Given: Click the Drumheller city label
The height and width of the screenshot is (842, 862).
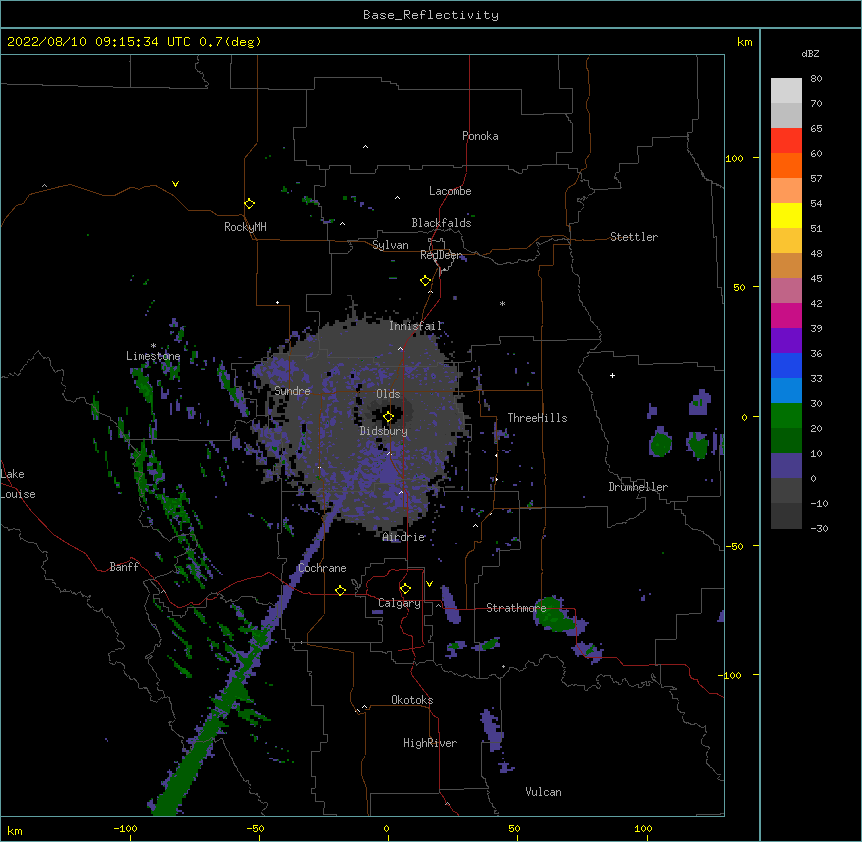Looking at the screenshot, I should tap(638, 487).
